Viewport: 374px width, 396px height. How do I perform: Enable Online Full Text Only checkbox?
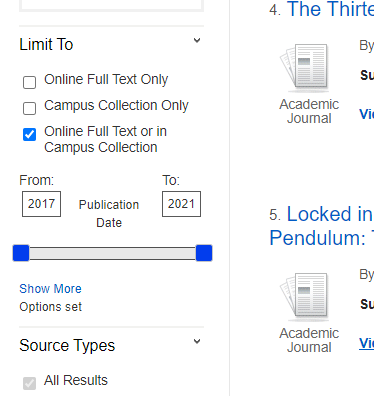click(x=29, y=82)
